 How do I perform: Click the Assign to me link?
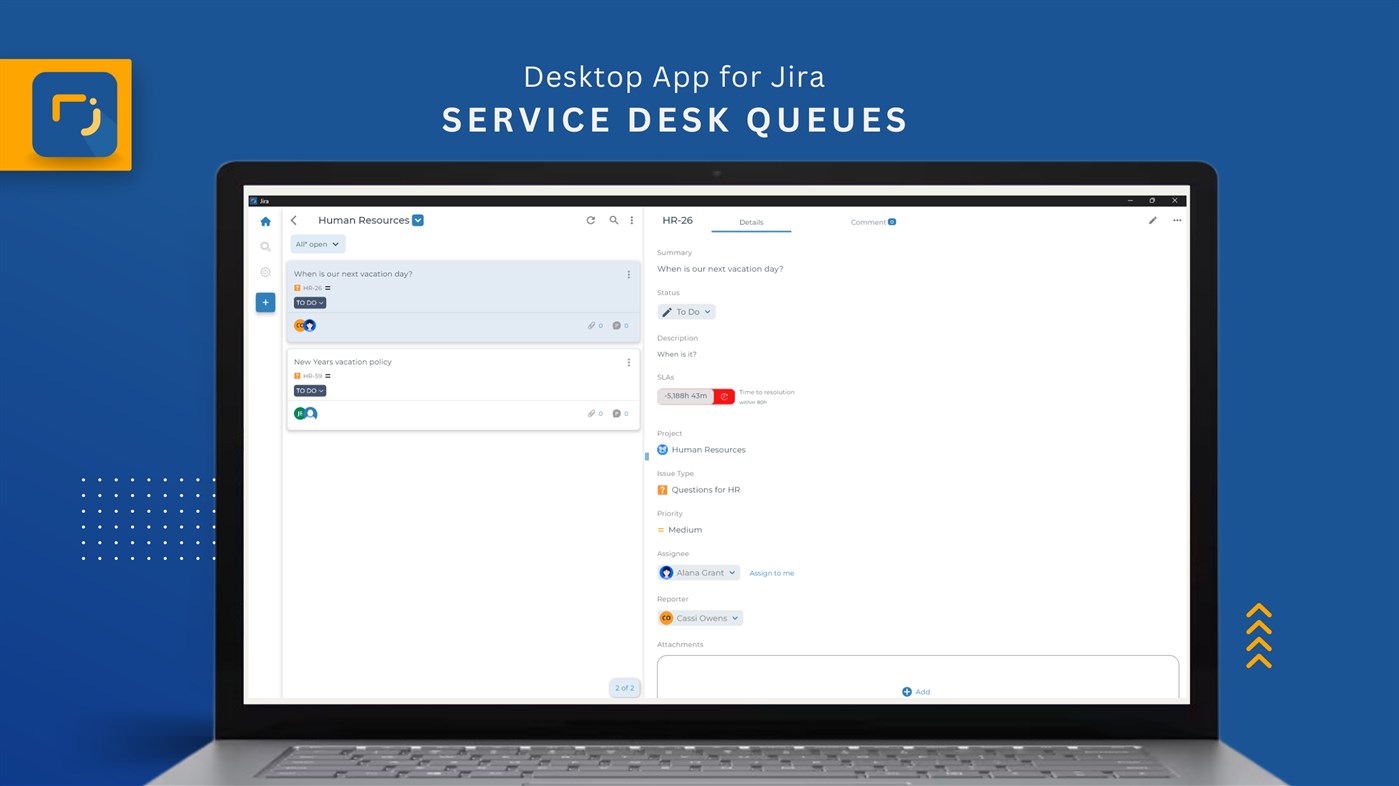click(771, 572)
